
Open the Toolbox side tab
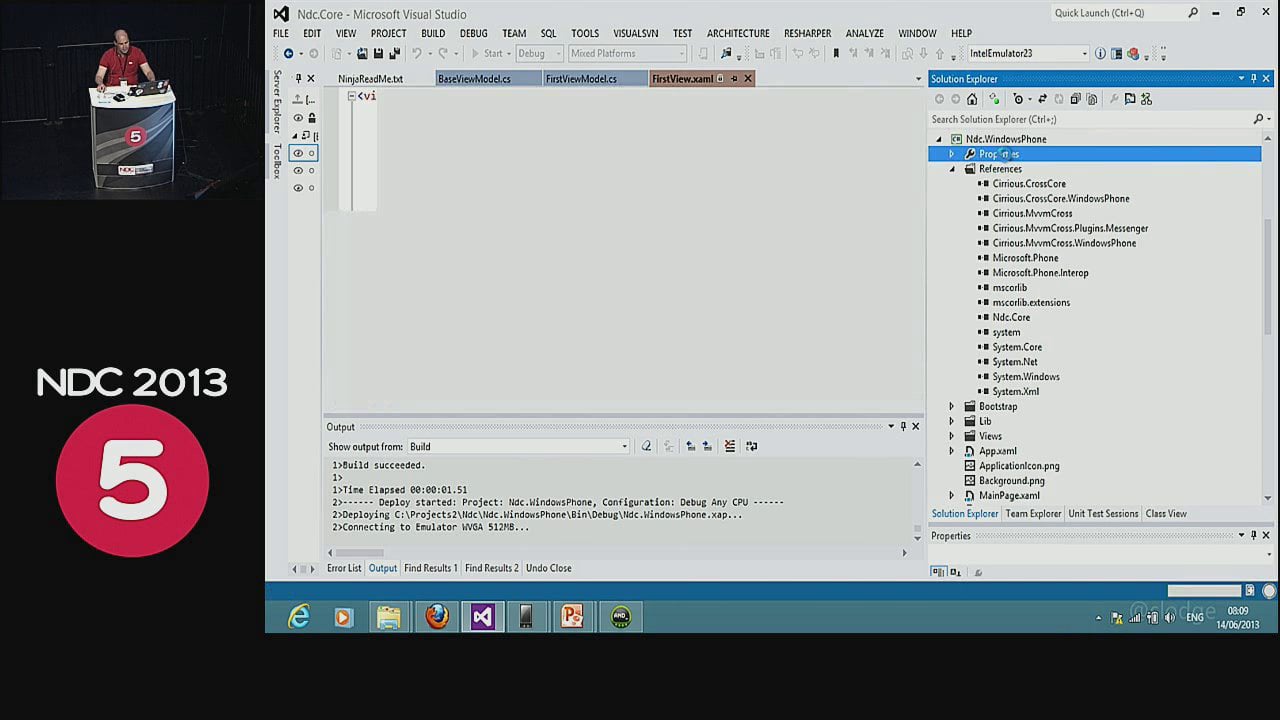[278, 162]
